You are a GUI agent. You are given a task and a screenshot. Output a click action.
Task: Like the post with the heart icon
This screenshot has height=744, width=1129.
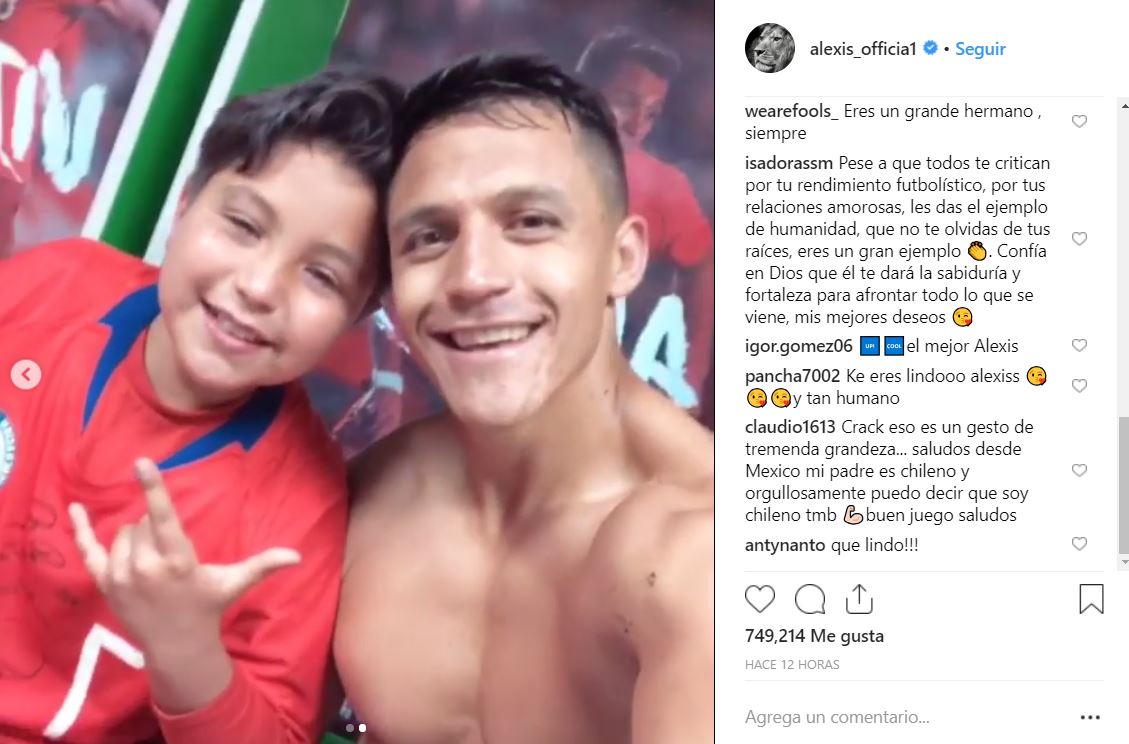point(760,599)
